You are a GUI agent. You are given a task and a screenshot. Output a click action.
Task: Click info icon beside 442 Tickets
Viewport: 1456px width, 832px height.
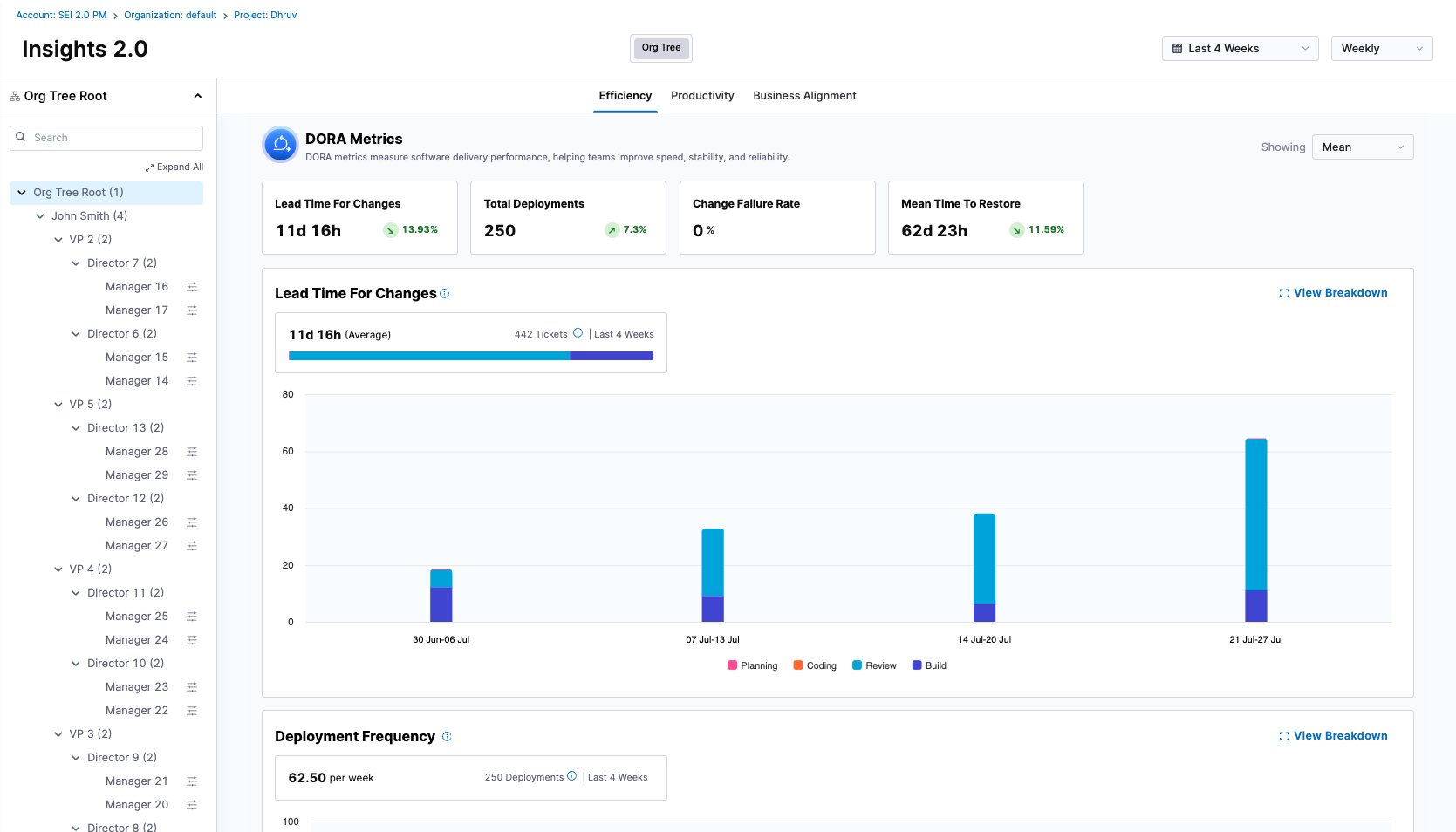pos(578,333)
